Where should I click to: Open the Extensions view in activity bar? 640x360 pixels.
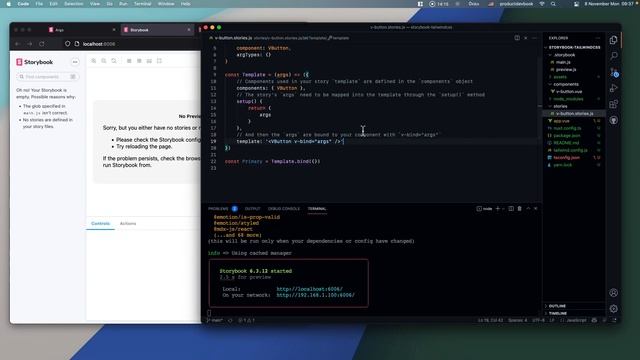pos(613,104)
